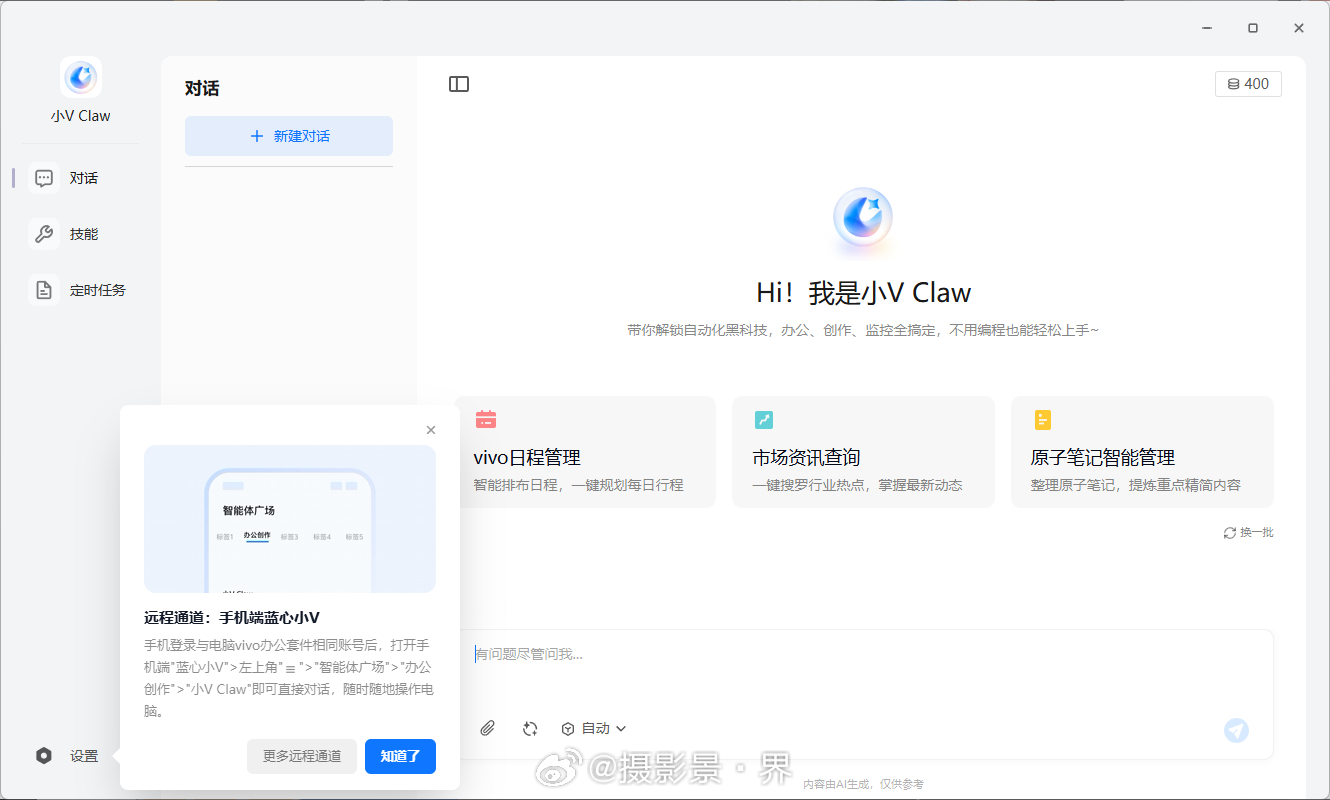Click the 更多远程通道 button
1330x800 pixels.
(x=302, y=756)
